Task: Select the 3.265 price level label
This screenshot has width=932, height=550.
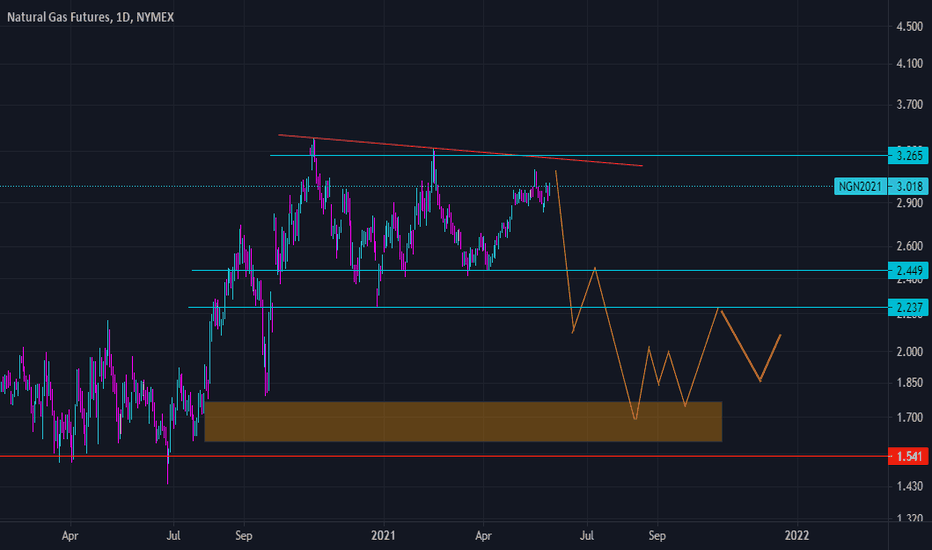Action: 908,156
